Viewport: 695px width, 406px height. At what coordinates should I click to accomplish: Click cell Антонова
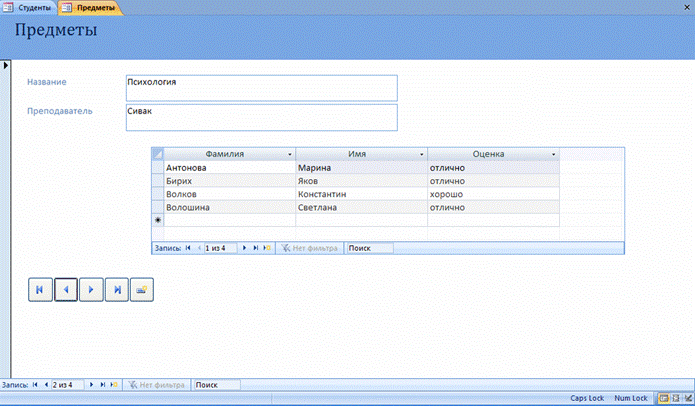pos(230,168)
